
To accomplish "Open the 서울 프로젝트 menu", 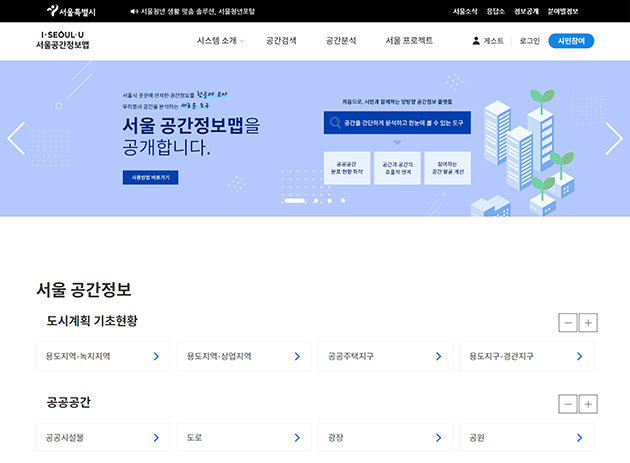I will click(x=409, y=41).
